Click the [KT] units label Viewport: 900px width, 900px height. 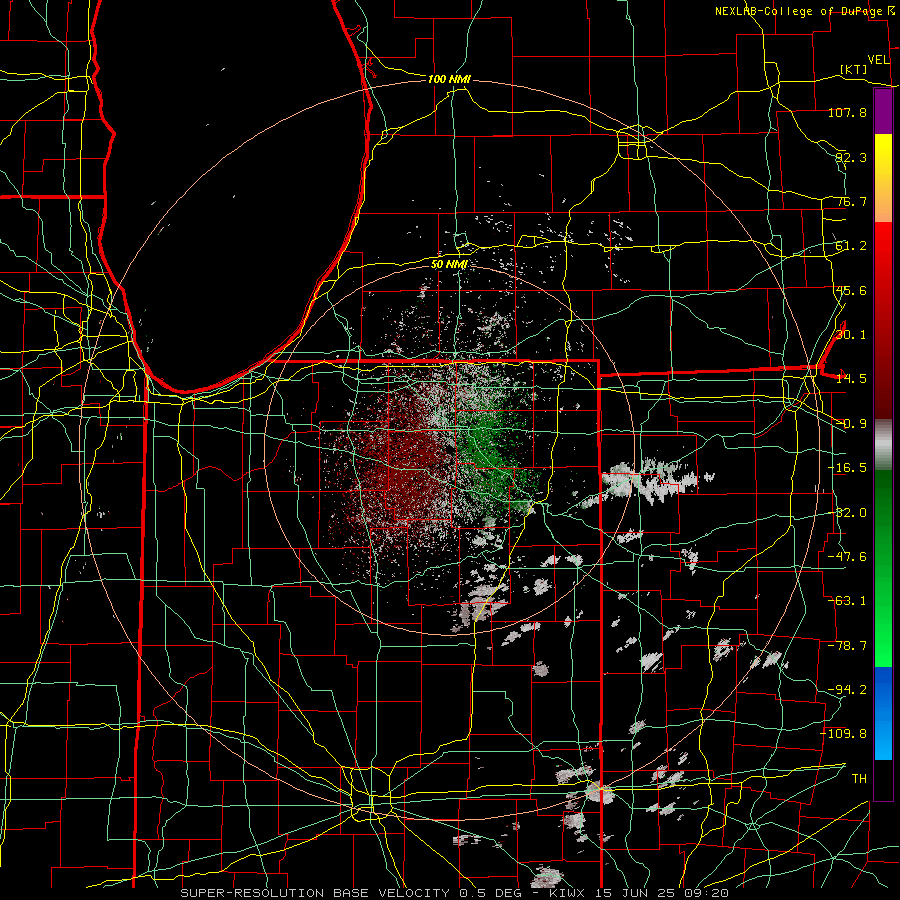pyautogui.click(x=854, y=69)
